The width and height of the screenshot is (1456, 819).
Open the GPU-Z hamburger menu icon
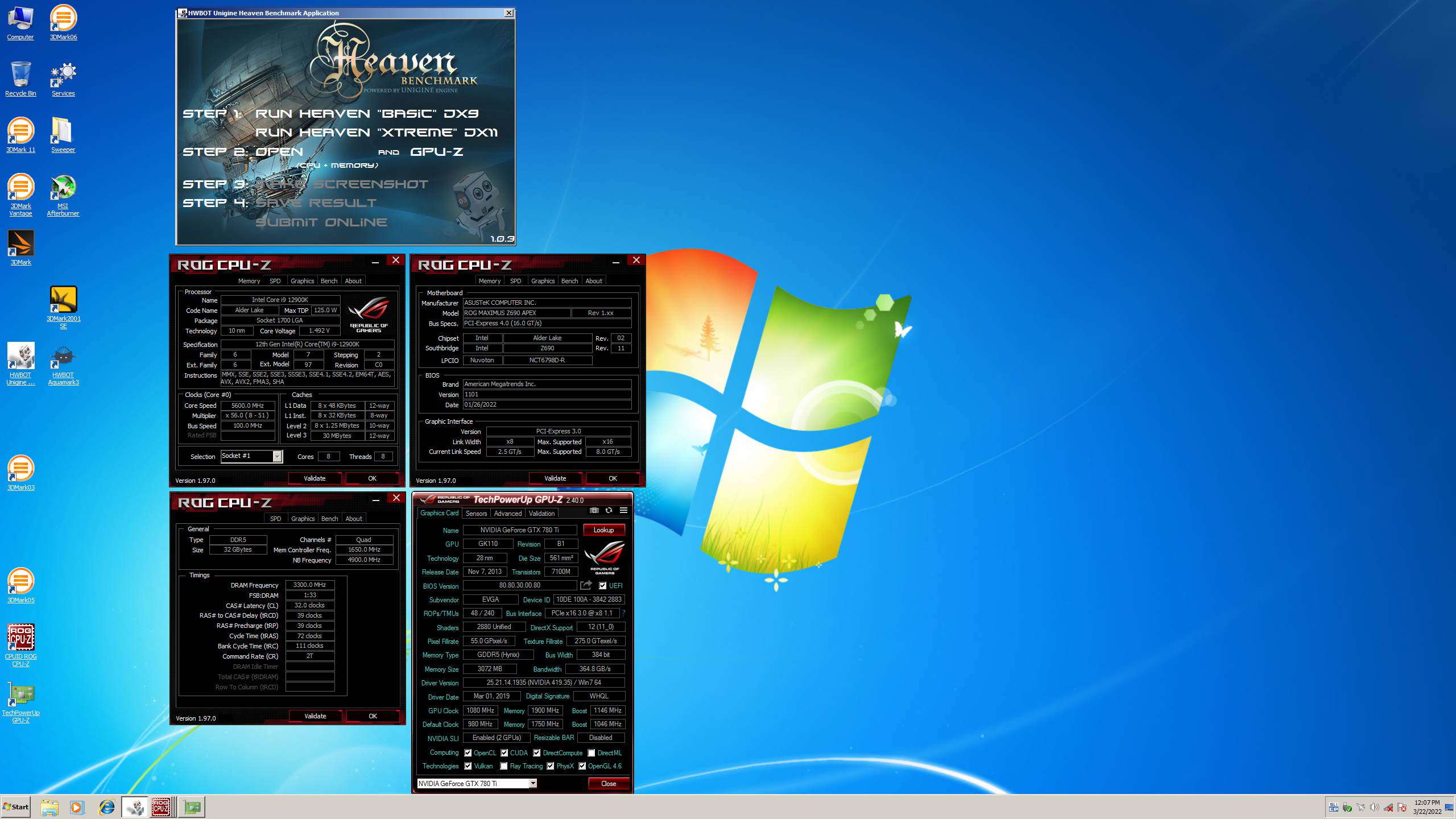(623, 510)
